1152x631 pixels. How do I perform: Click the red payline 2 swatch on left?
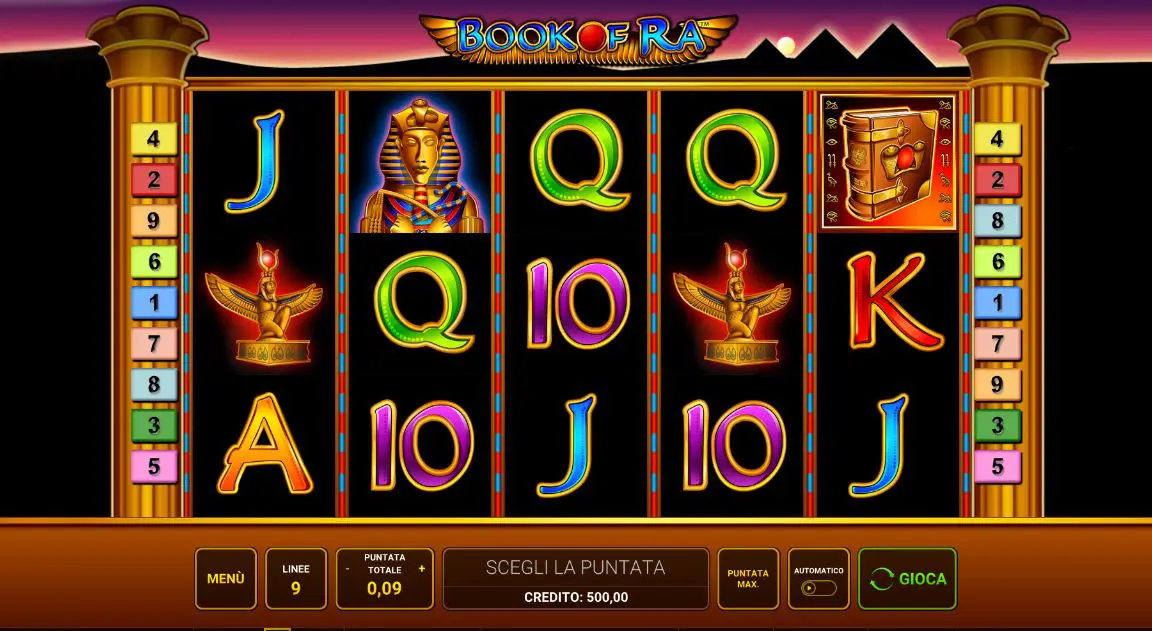154,180
